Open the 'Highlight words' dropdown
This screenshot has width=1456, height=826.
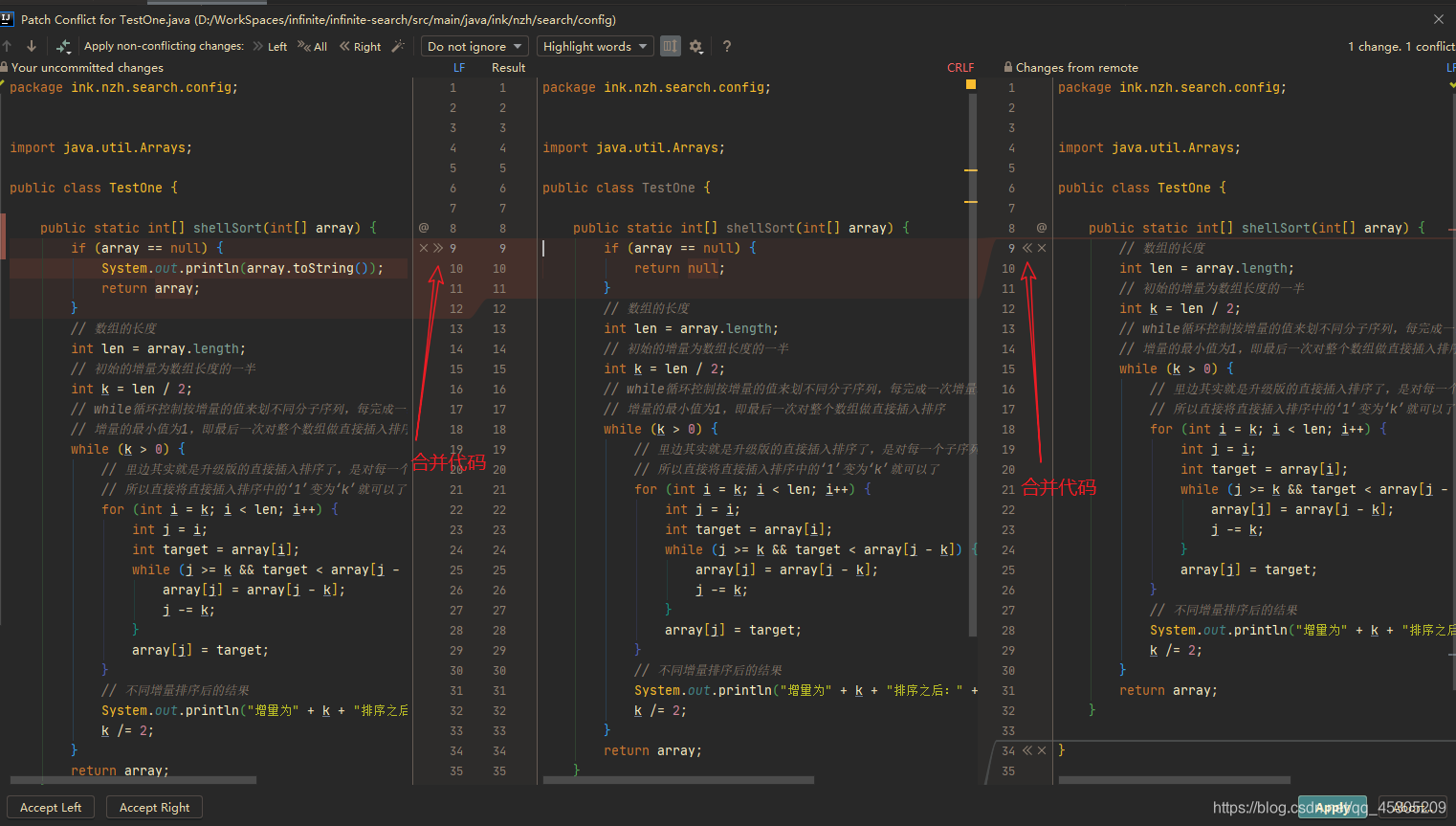coord(594,46)
